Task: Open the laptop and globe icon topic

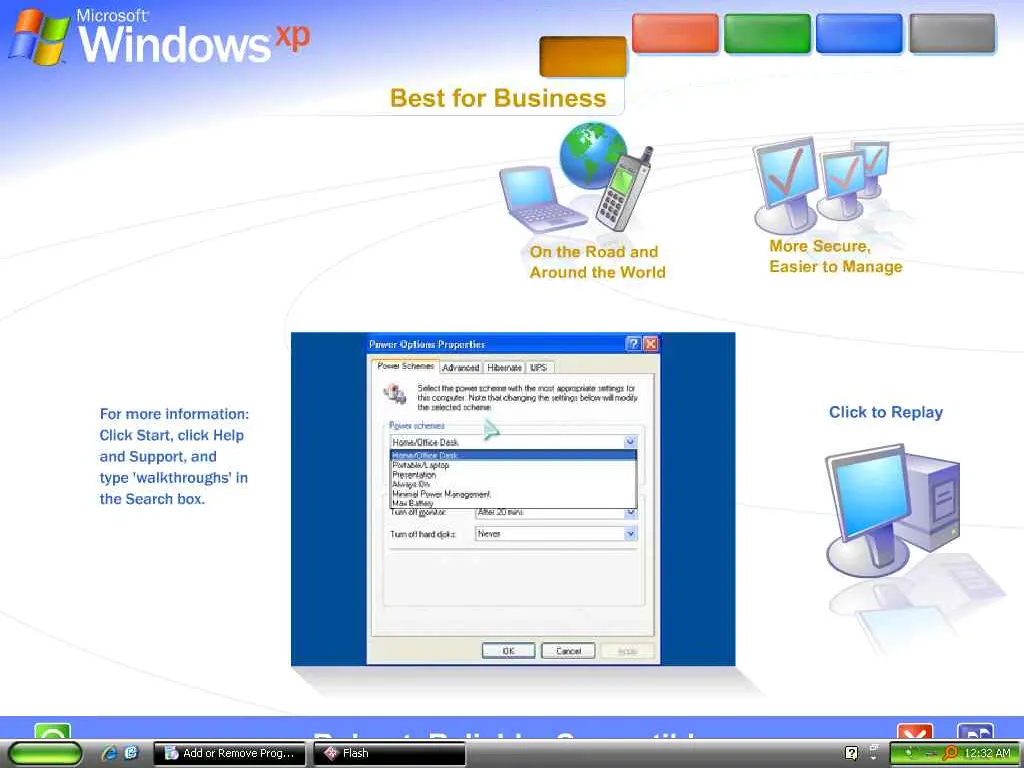Action: pyautogui.click(x=577, y=178)
